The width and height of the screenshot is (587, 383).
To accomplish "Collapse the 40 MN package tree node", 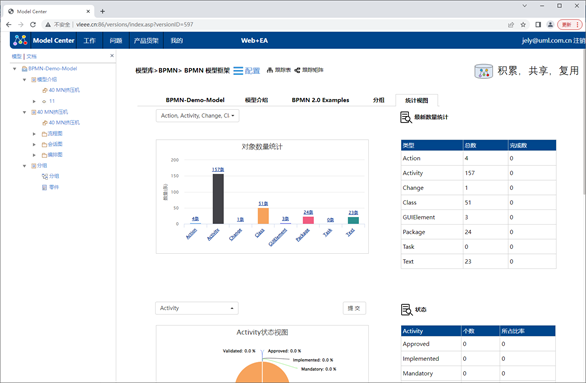I will coord(24,112).
